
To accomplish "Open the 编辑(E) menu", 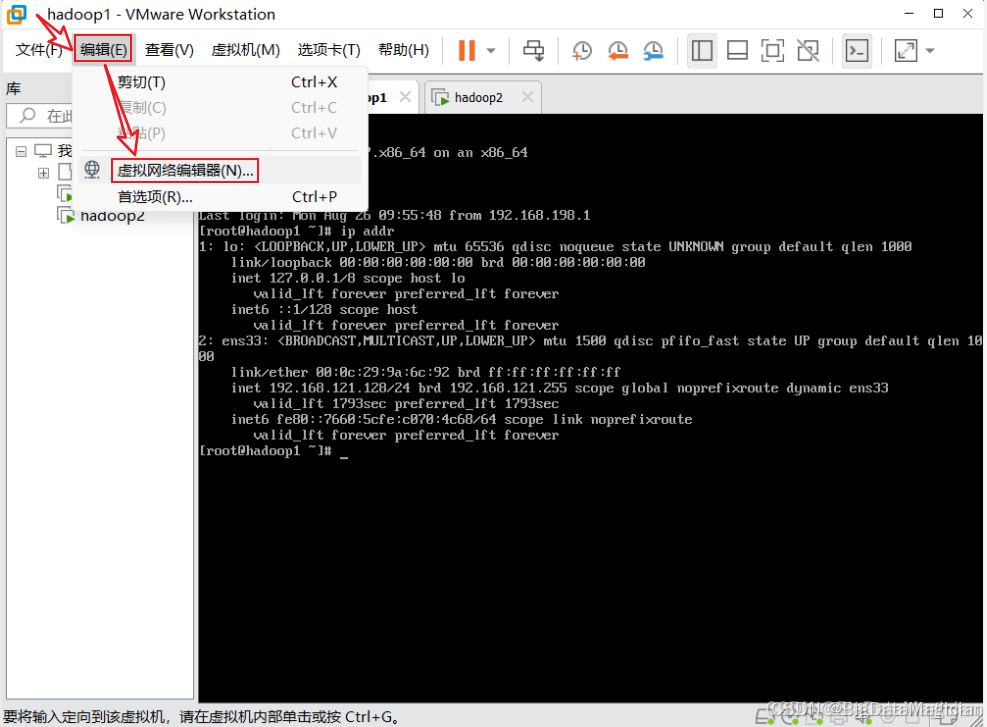I will (x=103, y=49).
